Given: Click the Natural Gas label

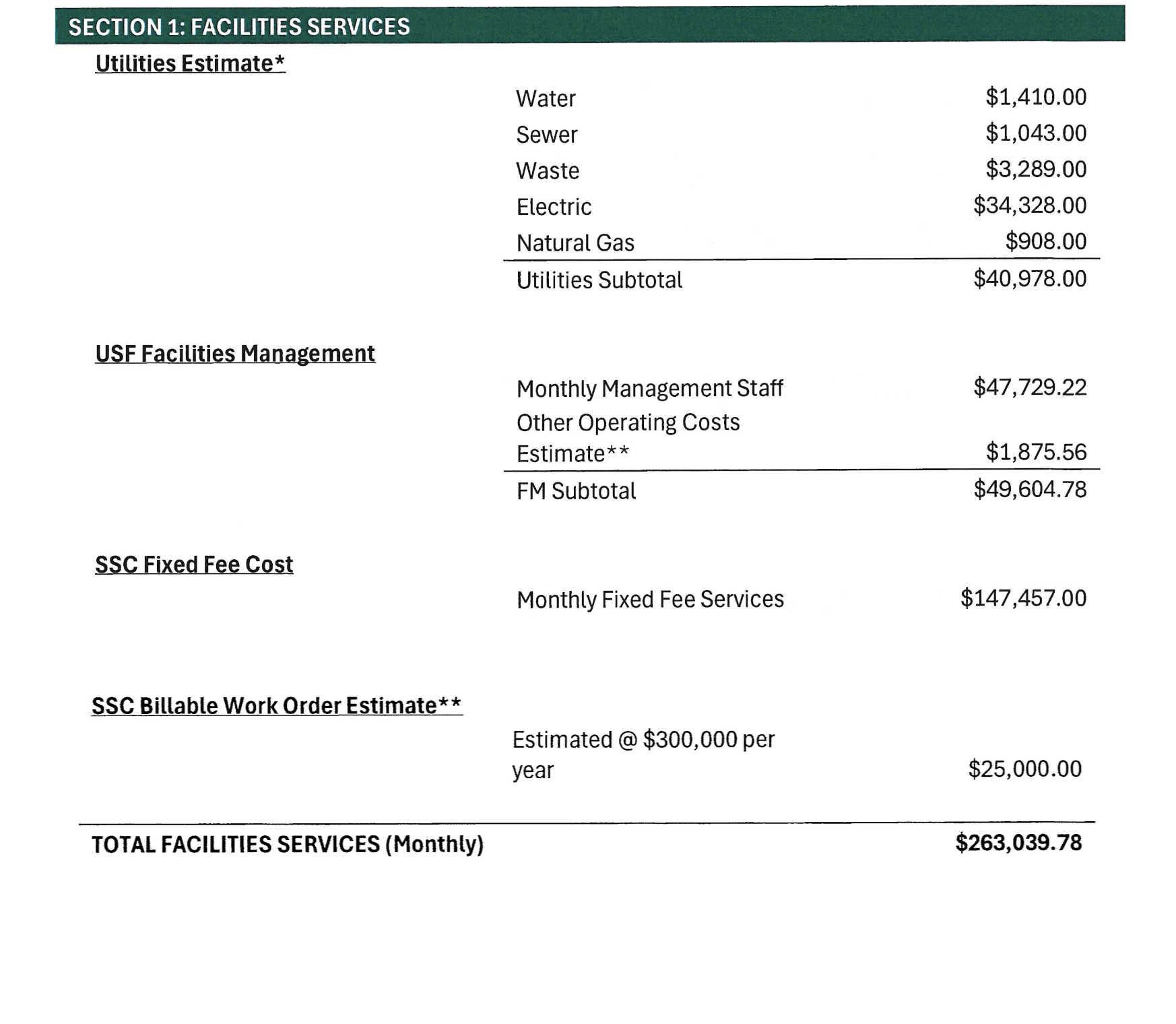Looking at the screenshot, I should (575, 243).
